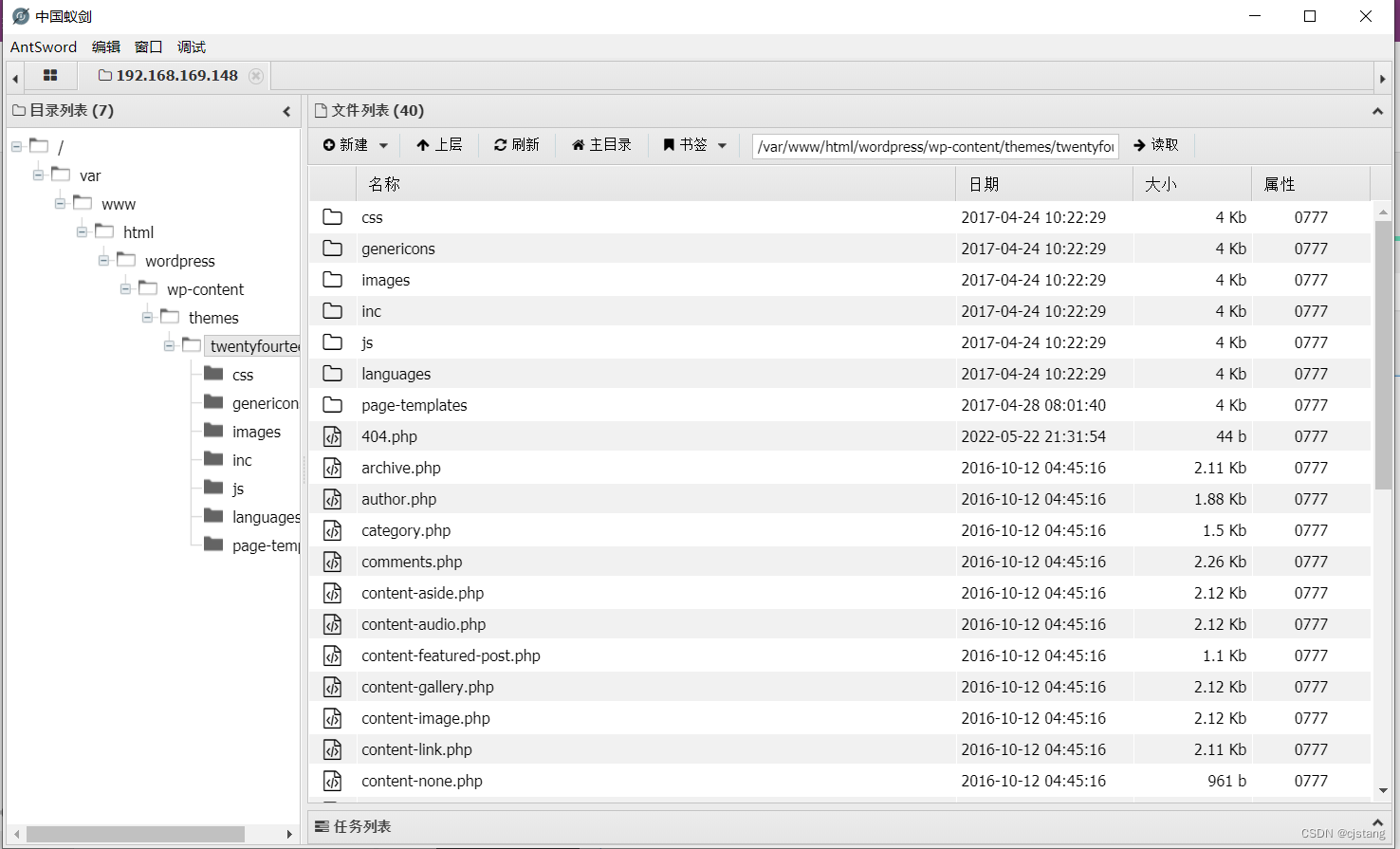Select the content-none.php file name
The image size is (1400, 849).
(422, 781)
